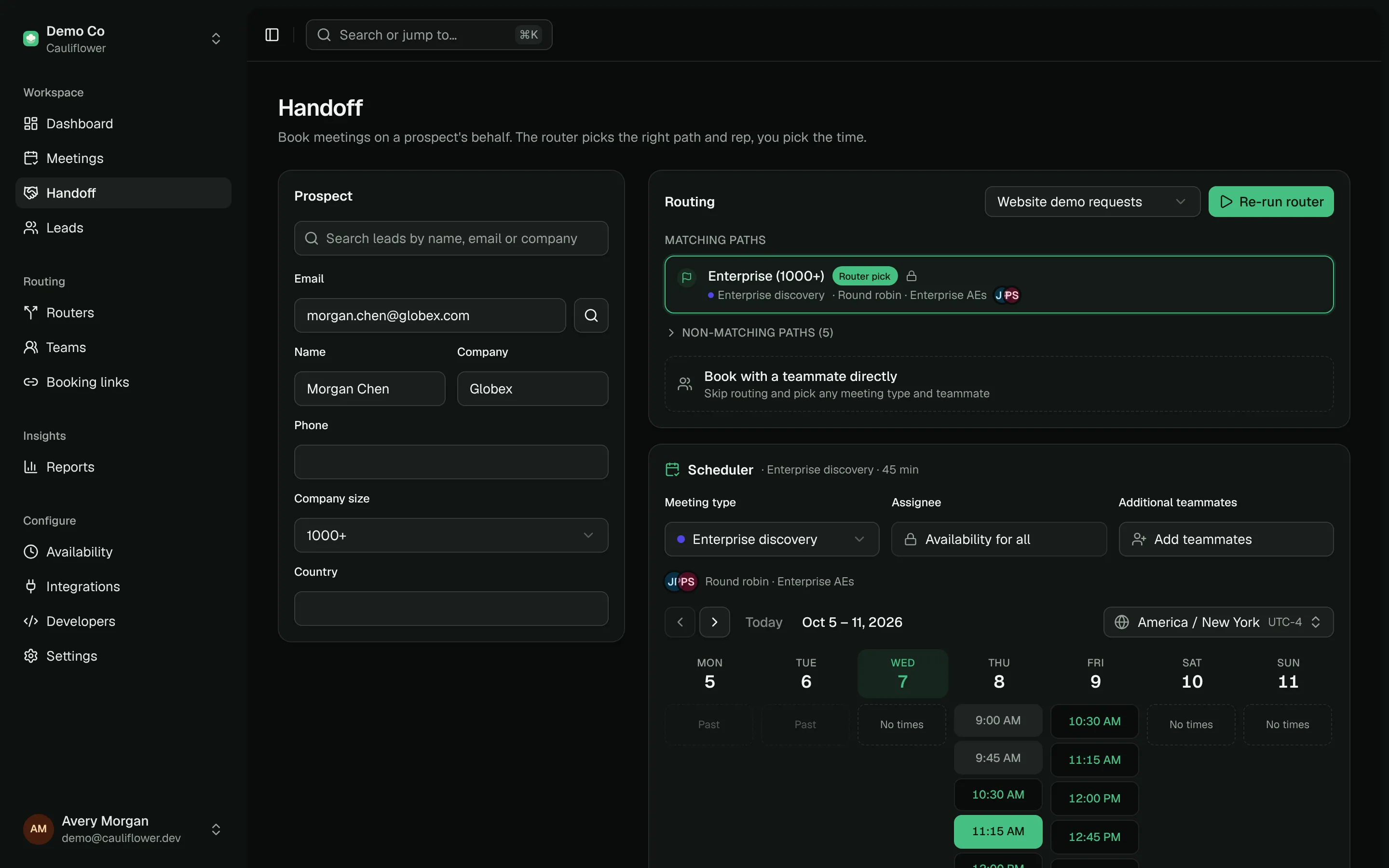
Task: Select the Enterprise (1000+) router pick path
Action: [999, 285]
